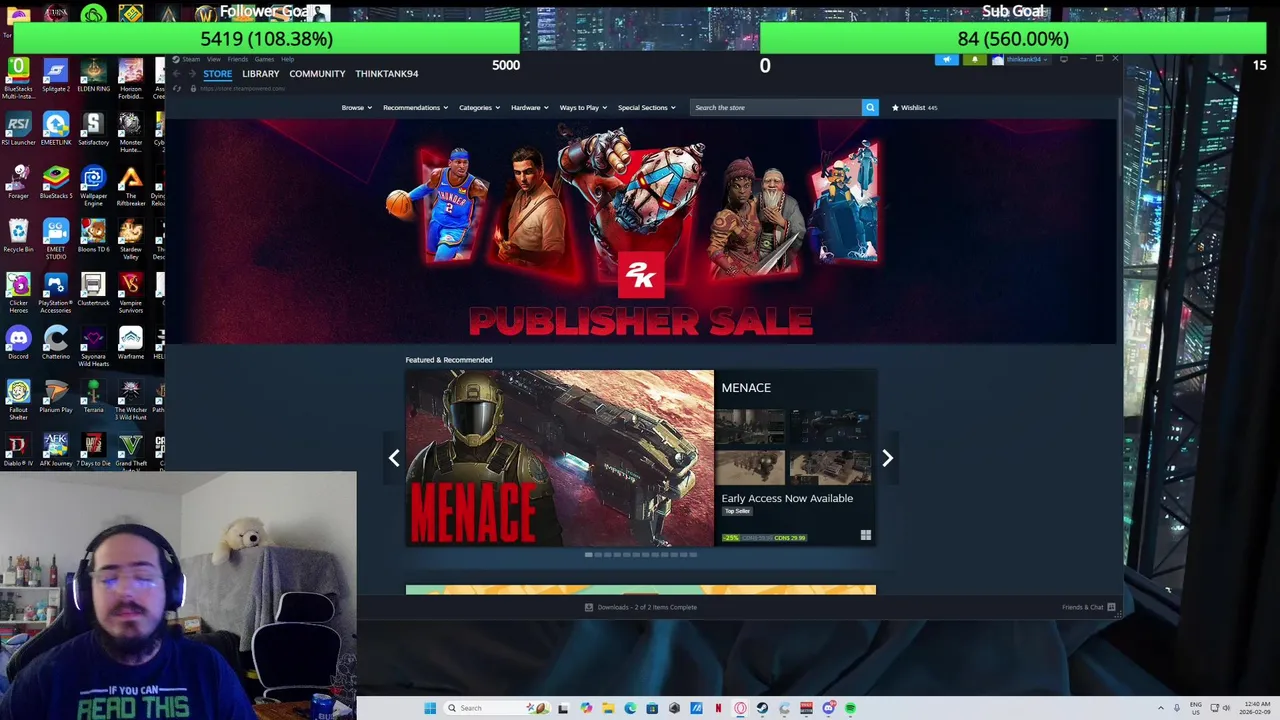Click the 2K Publisher Sale banner
The height and width of the screenshot is (720, 1280).
pyautogui.click(x=640, y=232)
